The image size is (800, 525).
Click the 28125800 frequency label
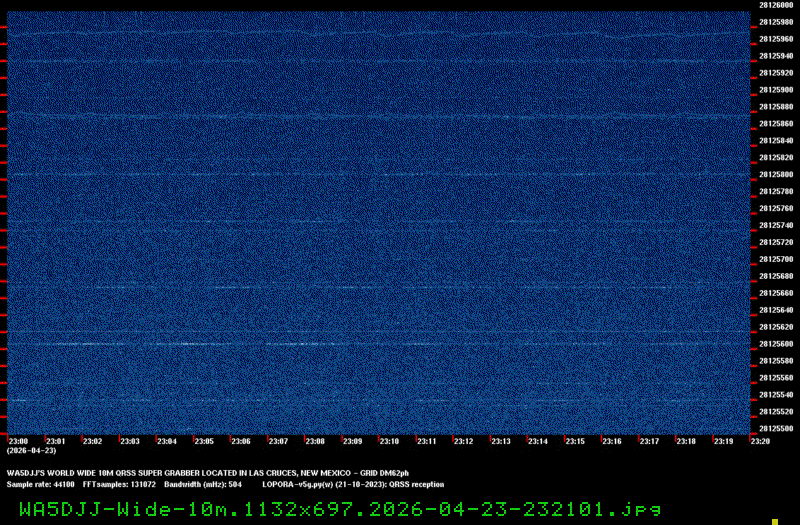point(776,174)
